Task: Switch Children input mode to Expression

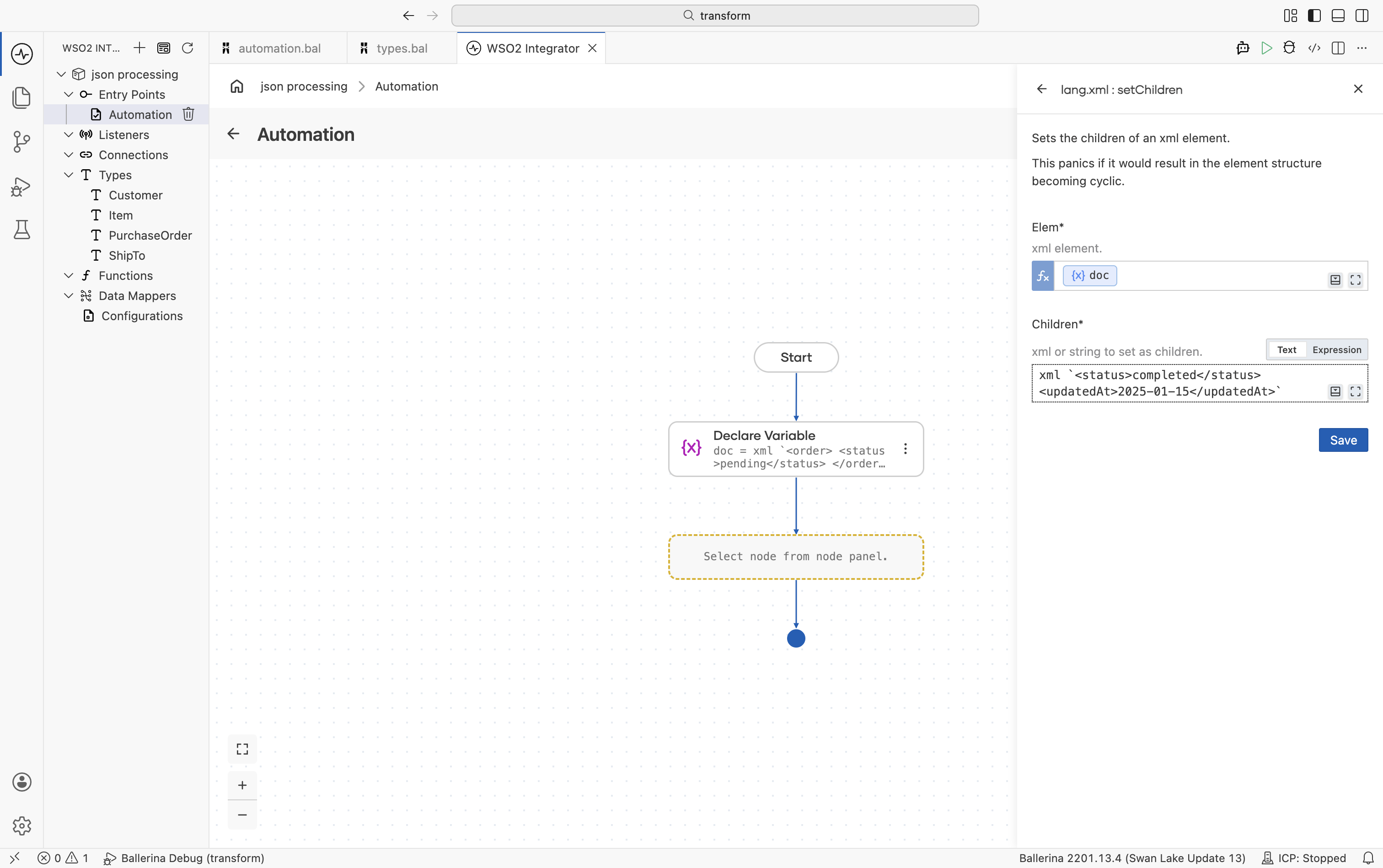Action: (x=1336, y=349)
